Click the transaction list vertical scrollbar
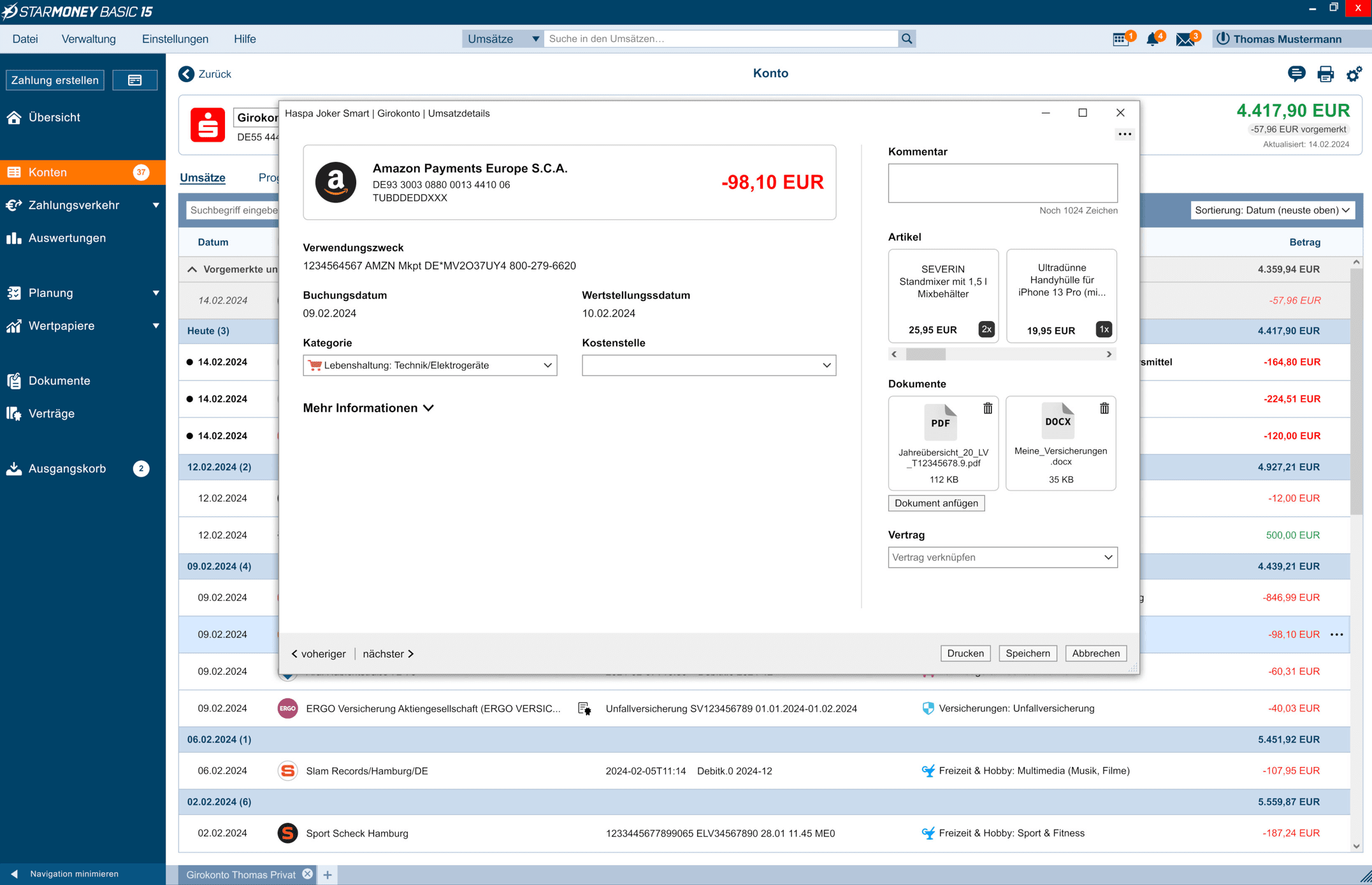 pos(1356,392)
